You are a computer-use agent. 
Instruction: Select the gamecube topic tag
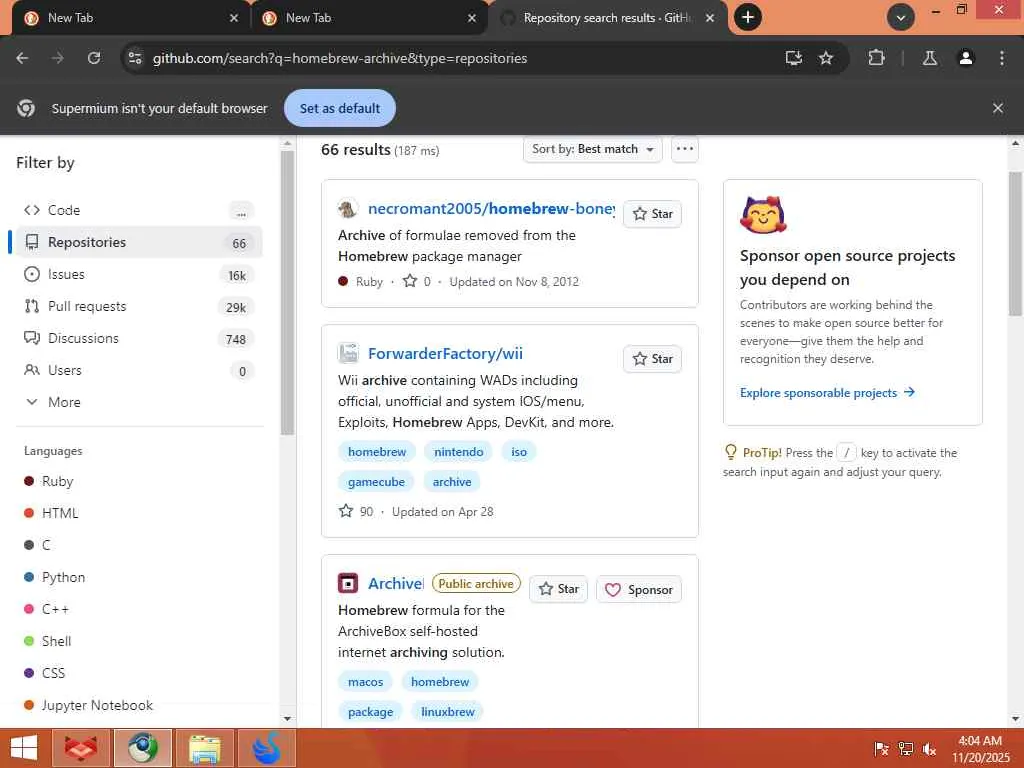point(376,482)
